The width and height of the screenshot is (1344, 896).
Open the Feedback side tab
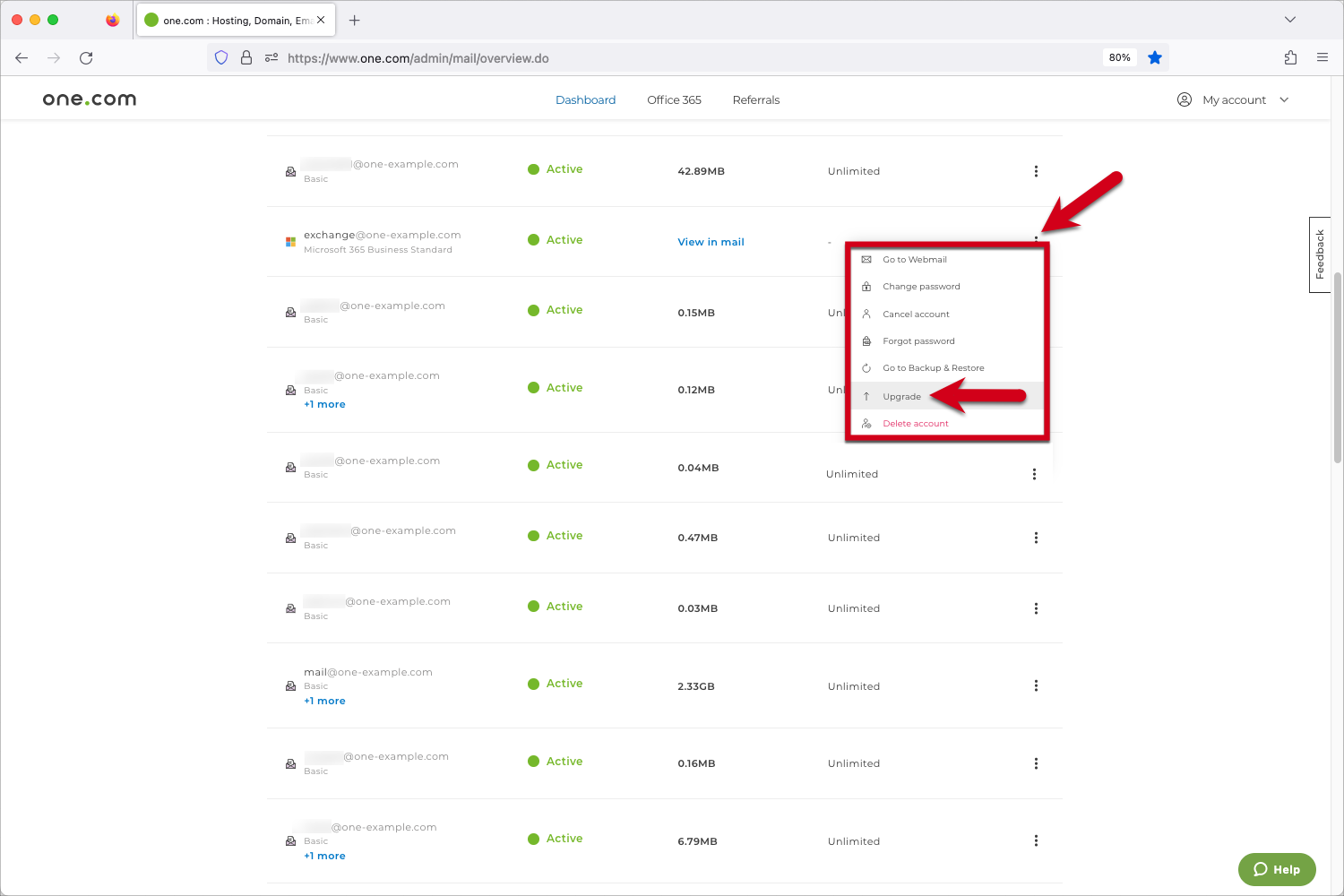pos(1319,254)
